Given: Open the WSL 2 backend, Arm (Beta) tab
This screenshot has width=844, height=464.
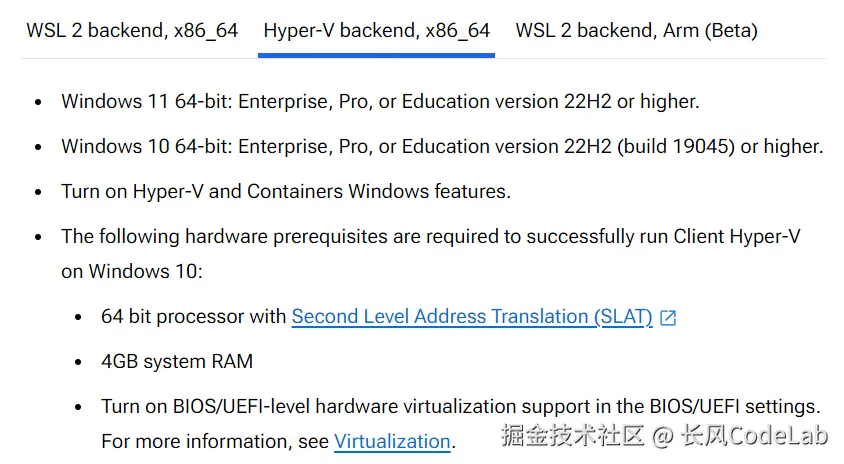Looking at the screenshot, I should click(x=636, y=30).
